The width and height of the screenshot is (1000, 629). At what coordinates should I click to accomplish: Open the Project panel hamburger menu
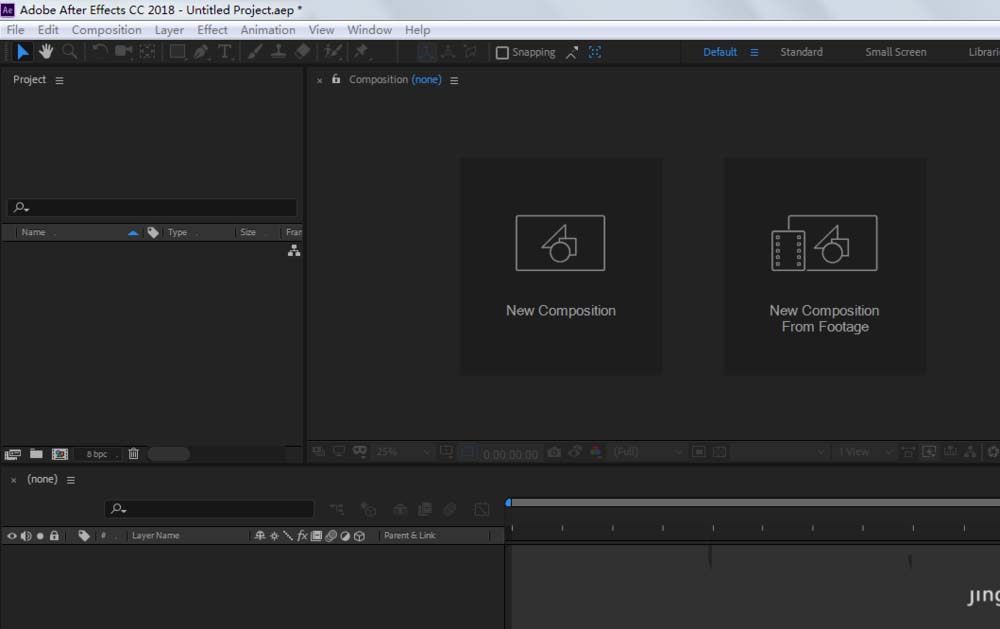(59, 80)
